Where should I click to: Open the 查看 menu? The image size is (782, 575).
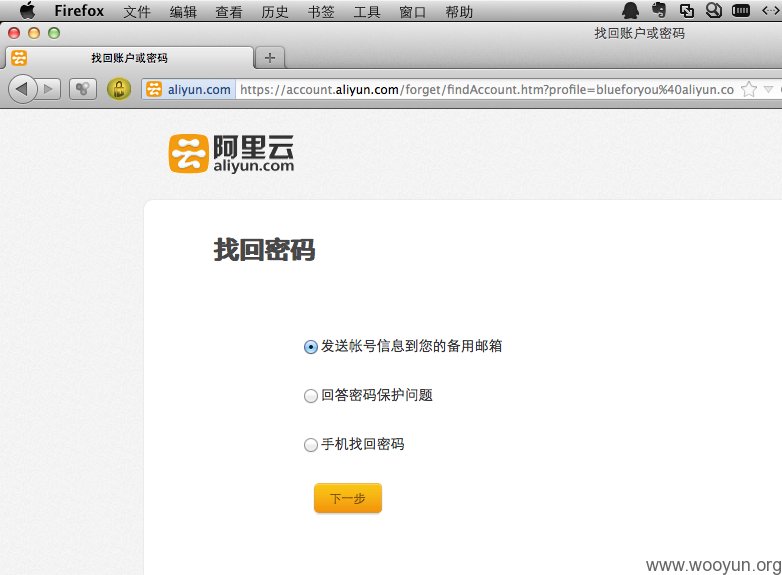[x=229, y=11]
